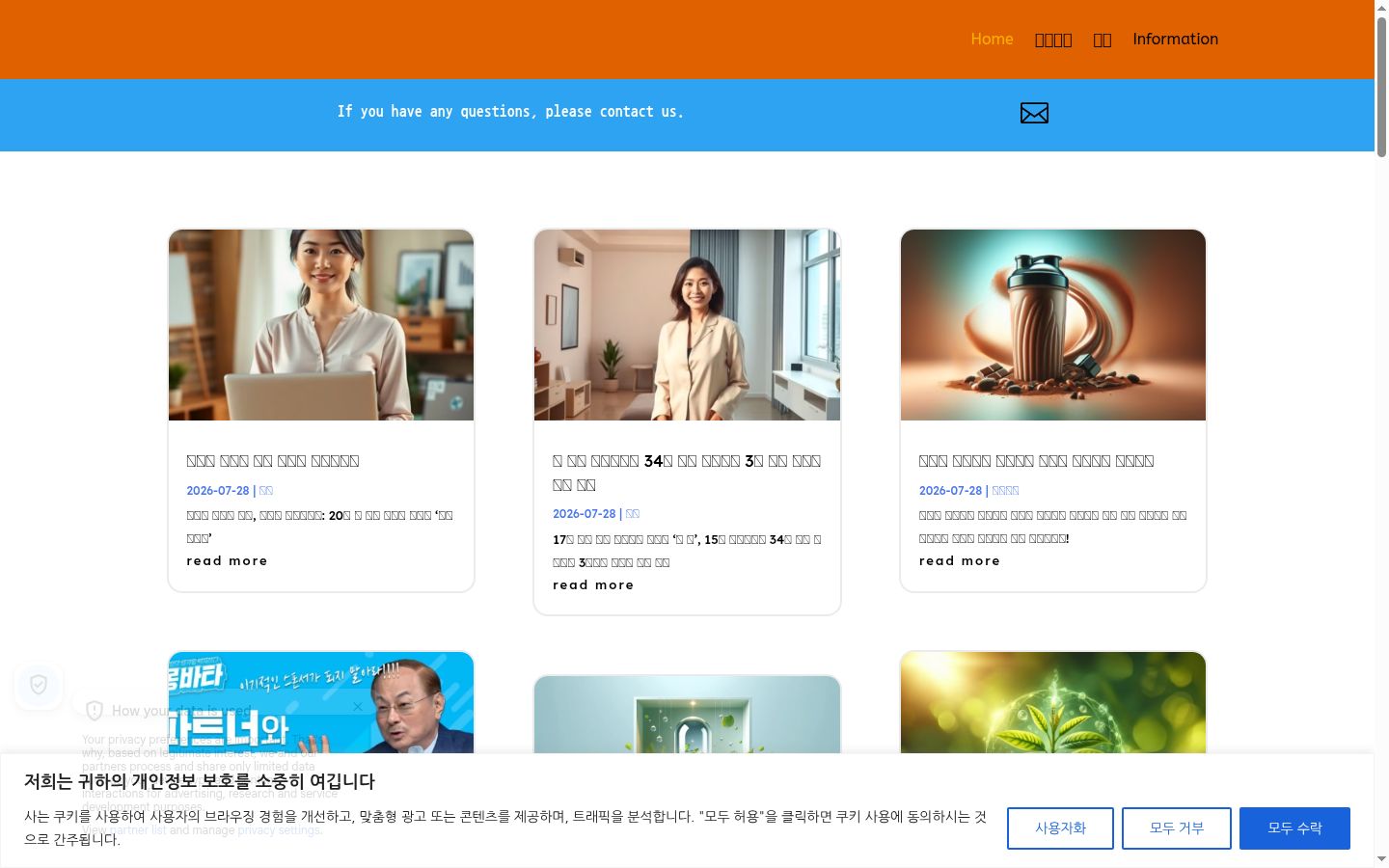
Task: Open the thumbnail of woman standing in room
Action: [x=687, y=325]
